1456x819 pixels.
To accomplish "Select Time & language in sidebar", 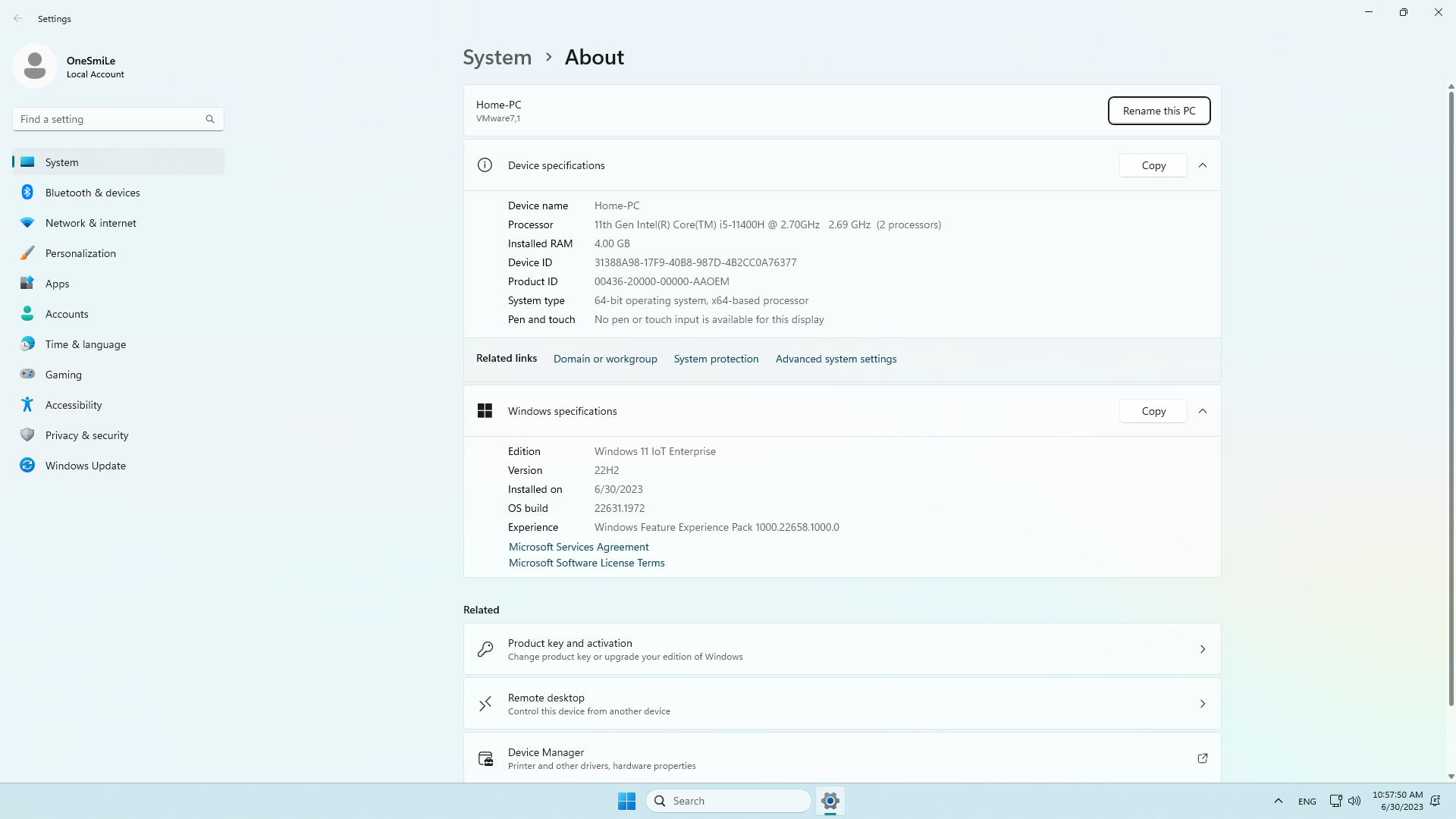I will (x=86, y=344).
